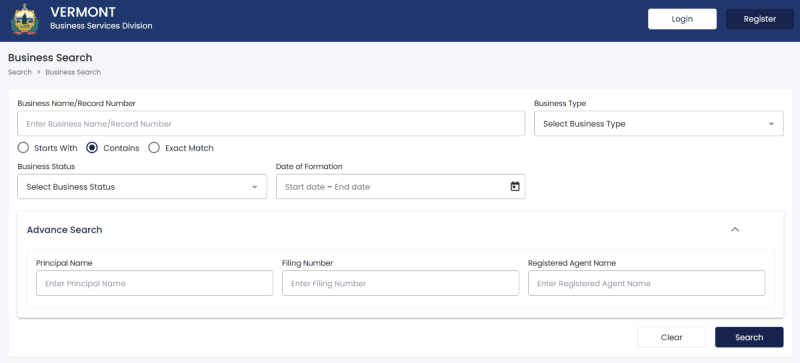Screen dimensions: 800x363
Task: Click the Register button
Action: coord(760,19)
